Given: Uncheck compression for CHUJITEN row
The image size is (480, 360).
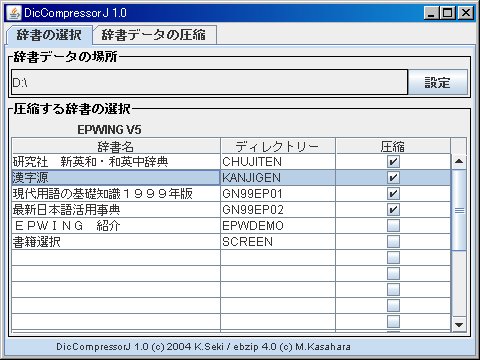Looking at the screenshot, I should tap(393, 162).
